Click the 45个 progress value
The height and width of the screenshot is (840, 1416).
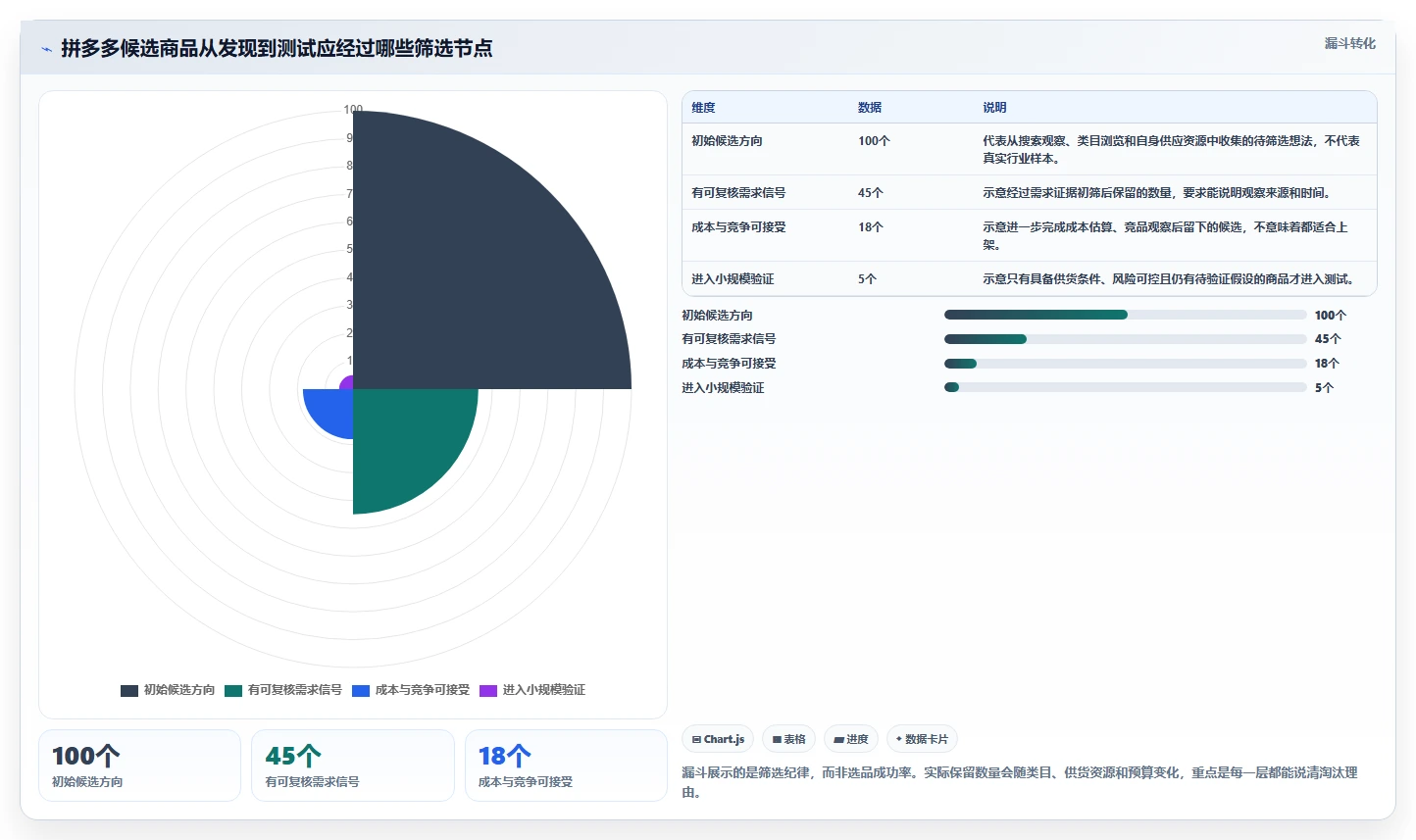[1328, 339]
